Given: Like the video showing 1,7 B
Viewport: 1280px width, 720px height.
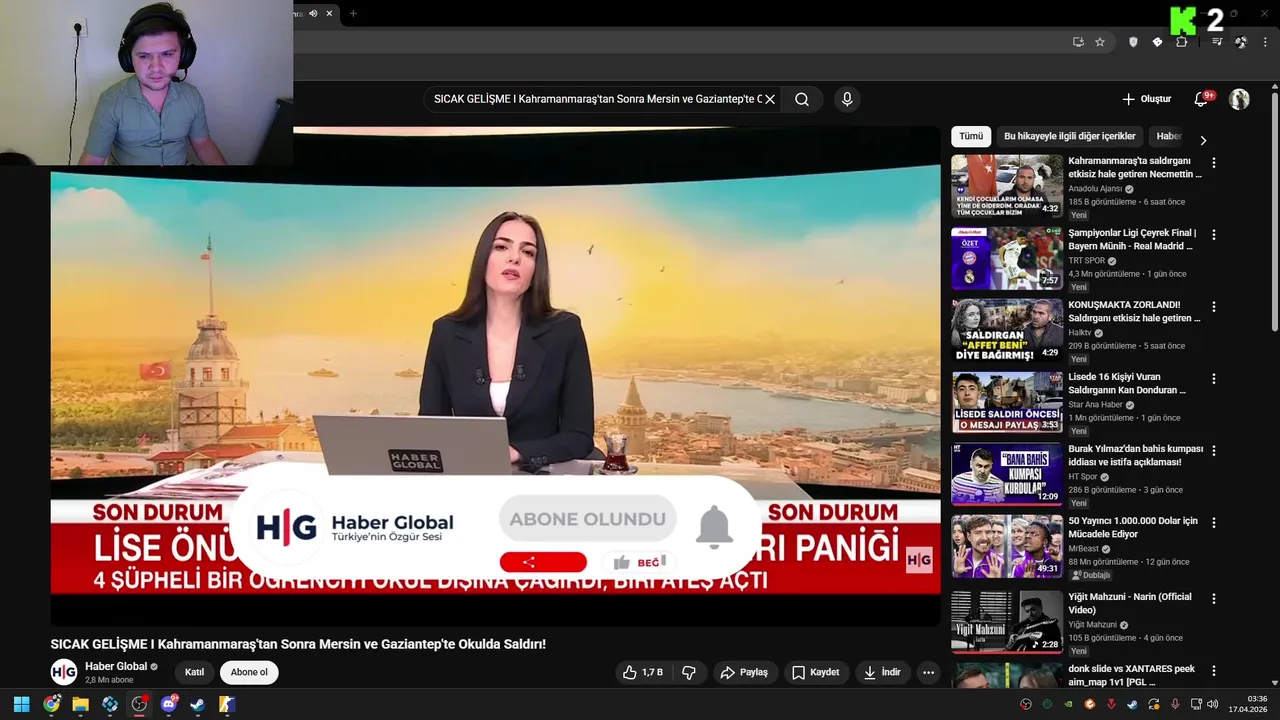Looking at the screenshot, I should click(642, 672).
